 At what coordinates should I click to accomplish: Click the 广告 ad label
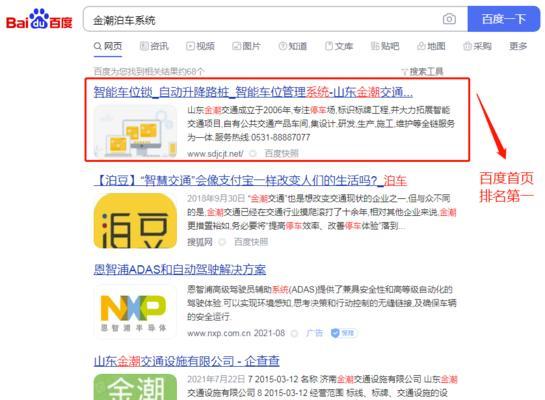[314, 333]
